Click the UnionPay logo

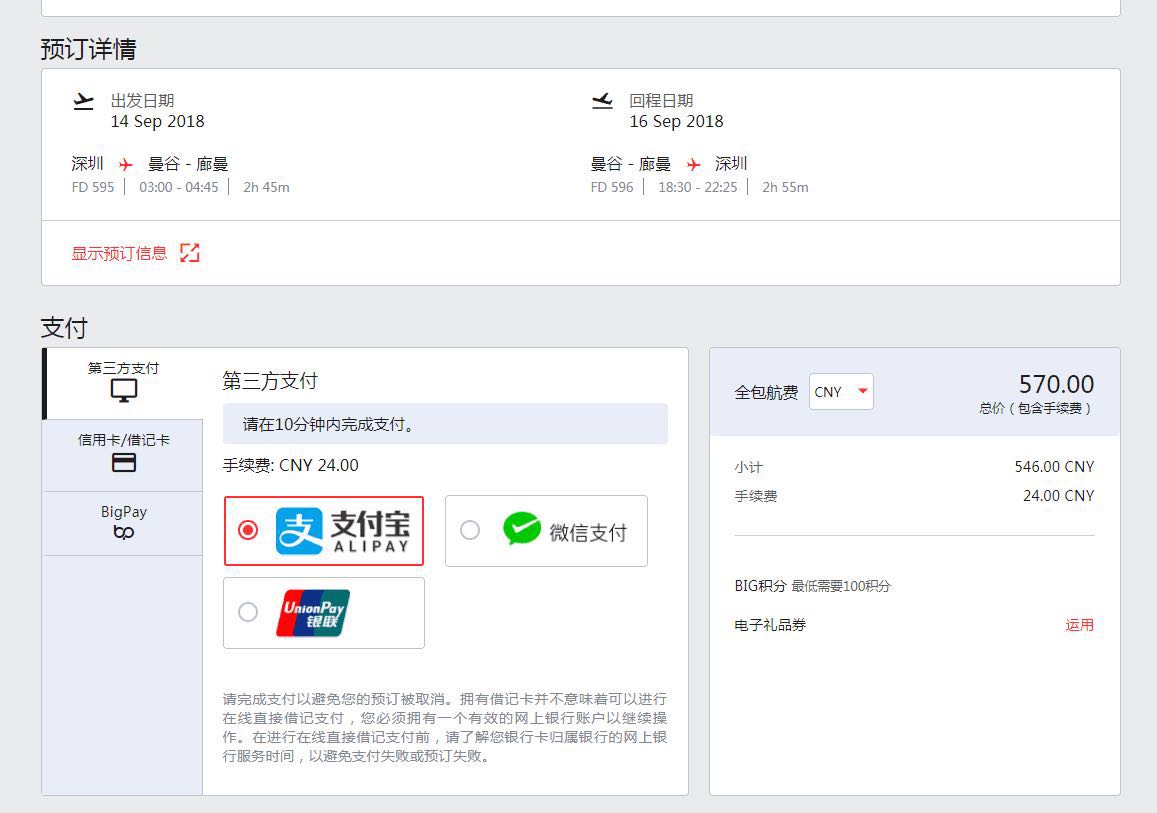tap(313, 613)
